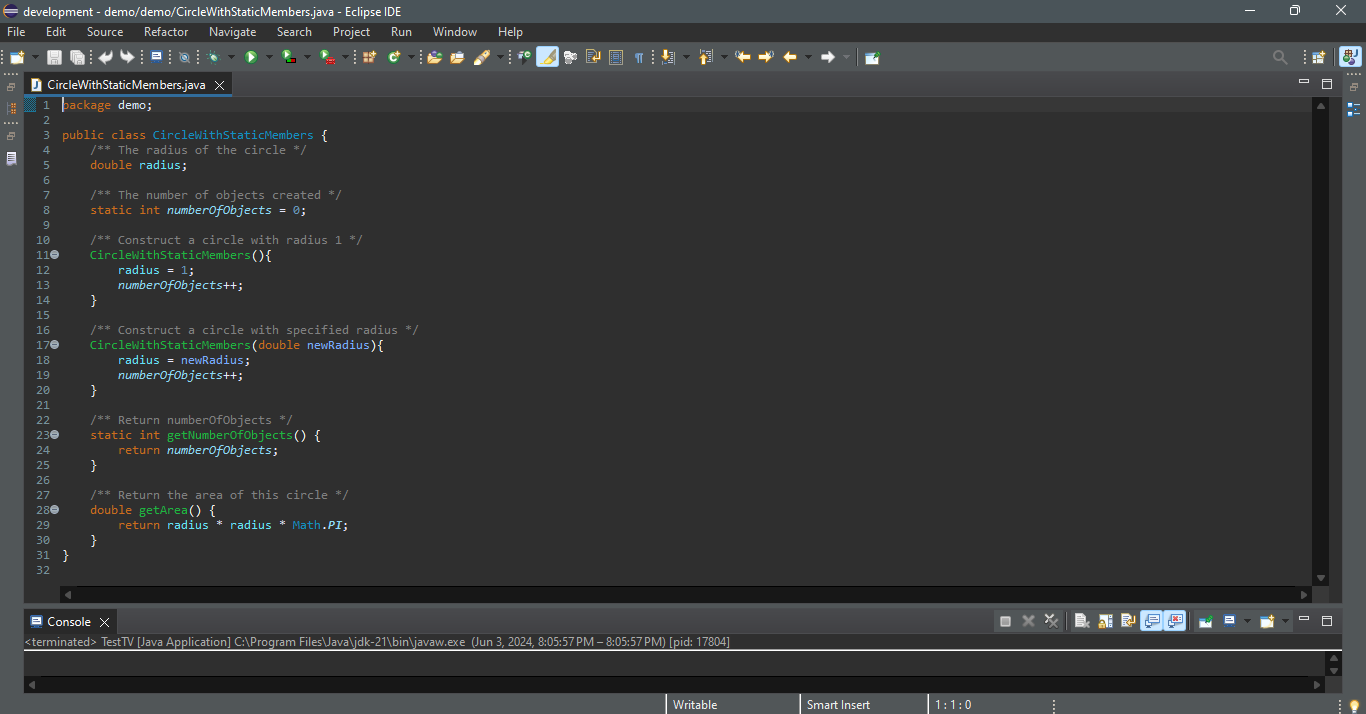
Task: Open the File menu
Action: 16,32
